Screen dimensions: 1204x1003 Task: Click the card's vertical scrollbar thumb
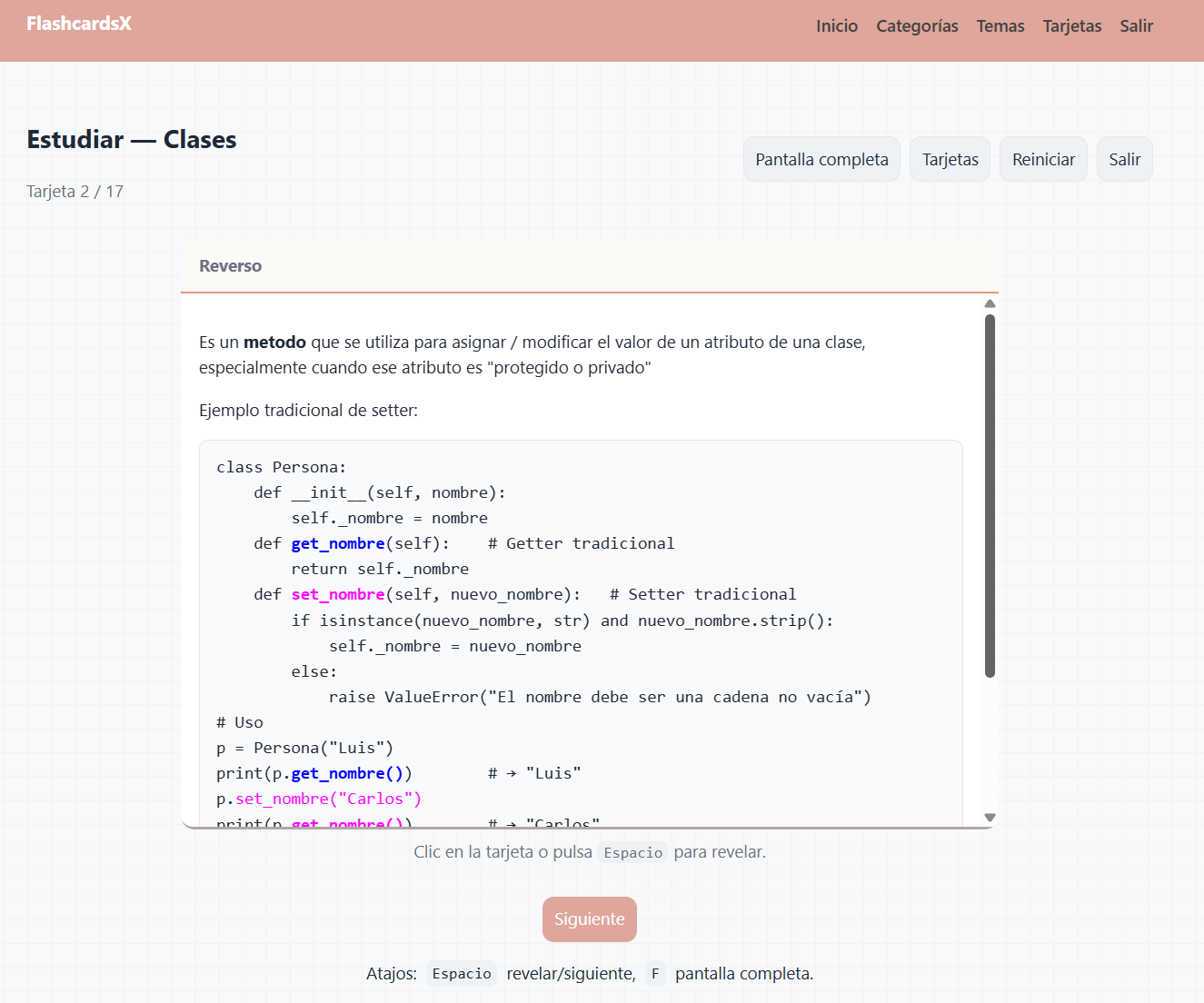pyautogui.click(x=990, y=495)
